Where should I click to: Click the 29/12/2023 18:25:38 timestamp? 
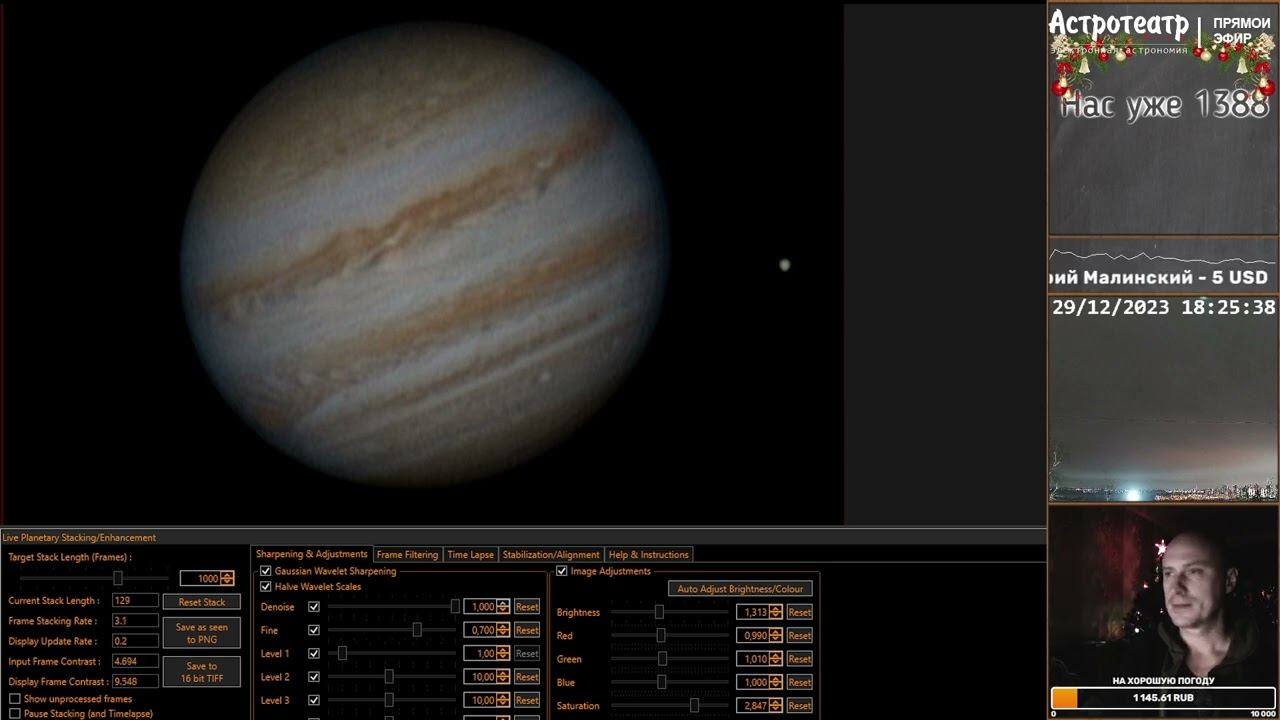click(1164, 308)
